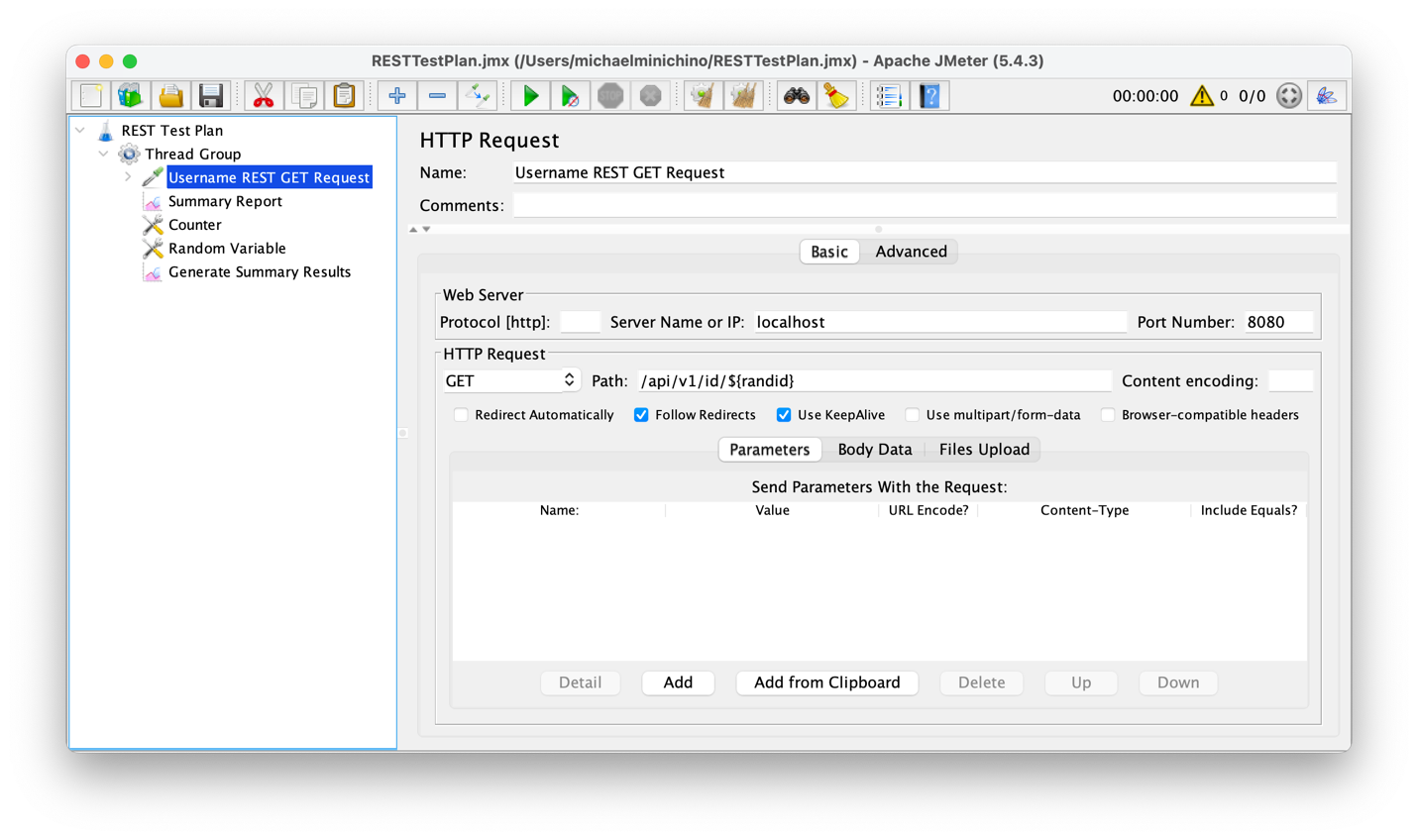Image resolution: width=1418 pixels, height=840 pixels.
Task: Expand the Username REST GET Request node
Action: (x=128, y=177)
